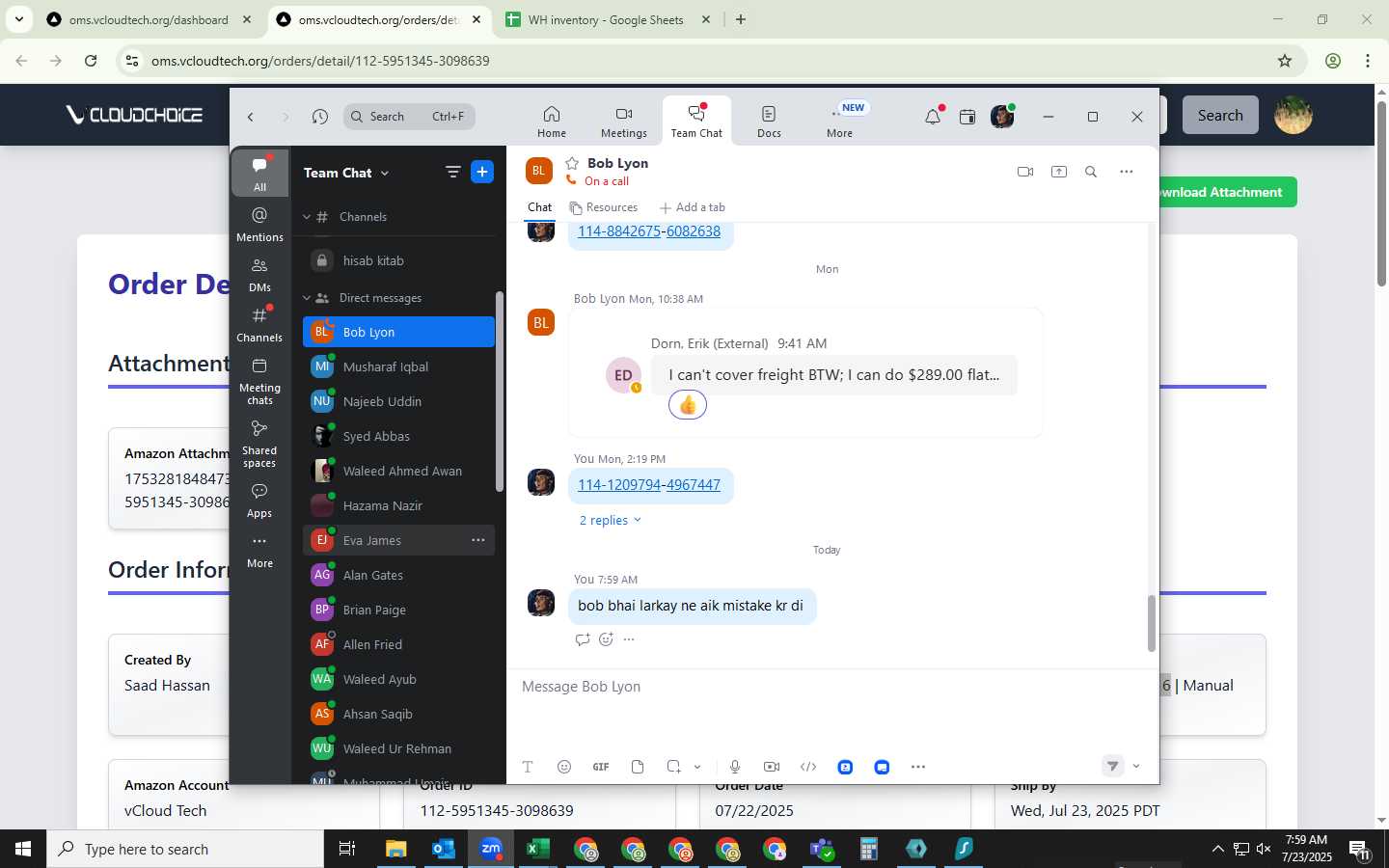This screenshot has height=868, width=1389.
Task: Open Zoom Home tab
Action: pos(552,122)
